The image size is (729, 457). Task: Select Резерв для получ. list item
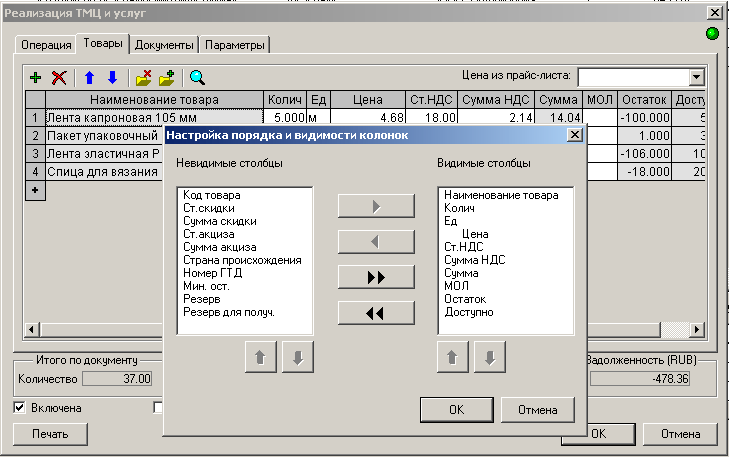point(229,312)
